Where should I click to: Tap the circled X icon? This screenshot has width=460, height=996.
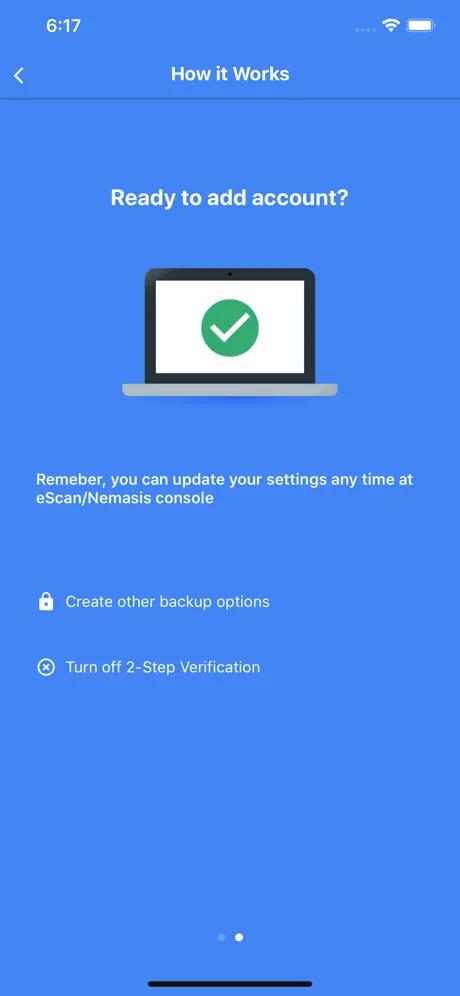pos(46,668)
